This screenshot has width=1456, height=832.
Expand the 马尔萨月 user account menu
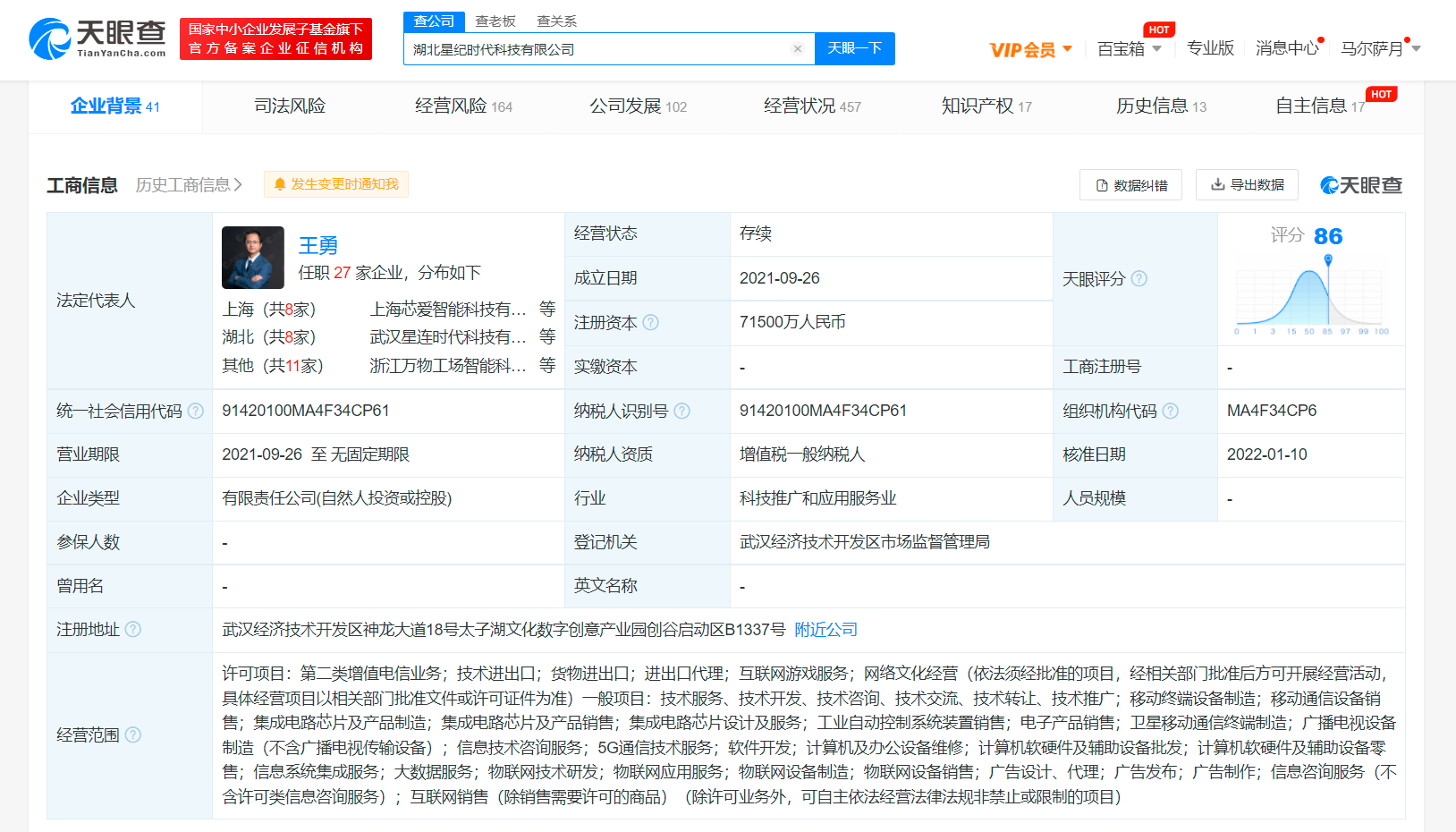[1380, 48]
